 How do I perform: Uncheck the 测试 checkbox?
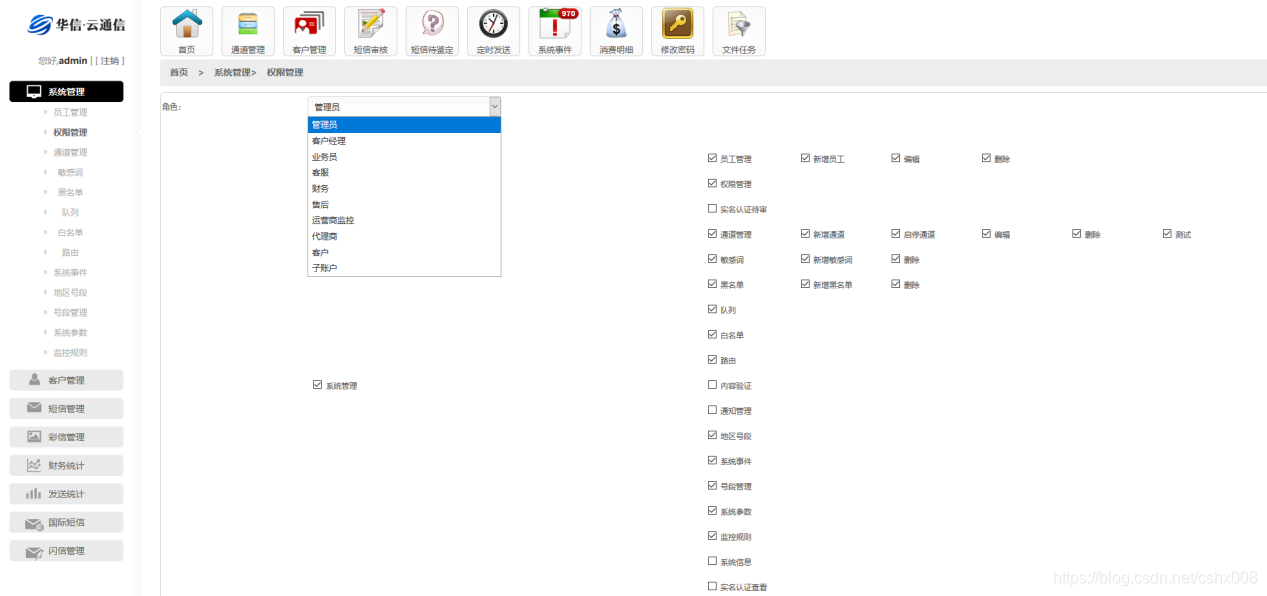1167,234
